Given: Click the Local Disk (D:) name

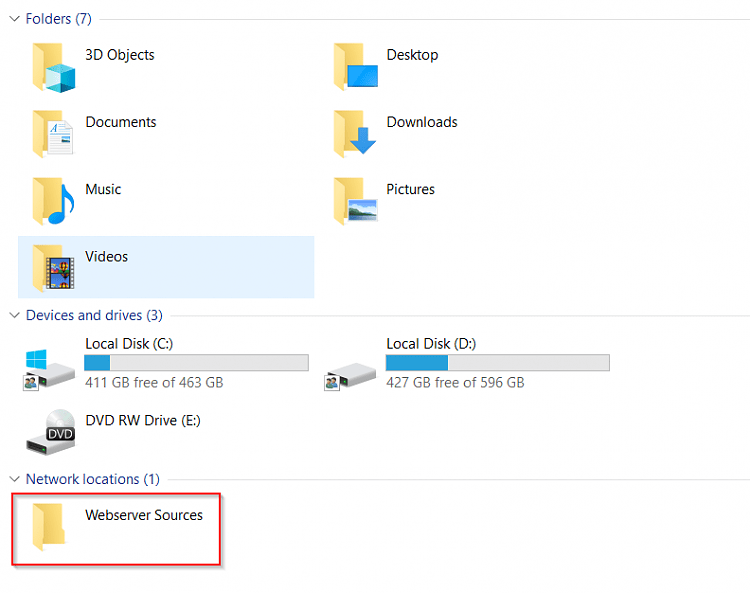Looking at the screenshot, I should pyautogui.click(x=431, y=343).
